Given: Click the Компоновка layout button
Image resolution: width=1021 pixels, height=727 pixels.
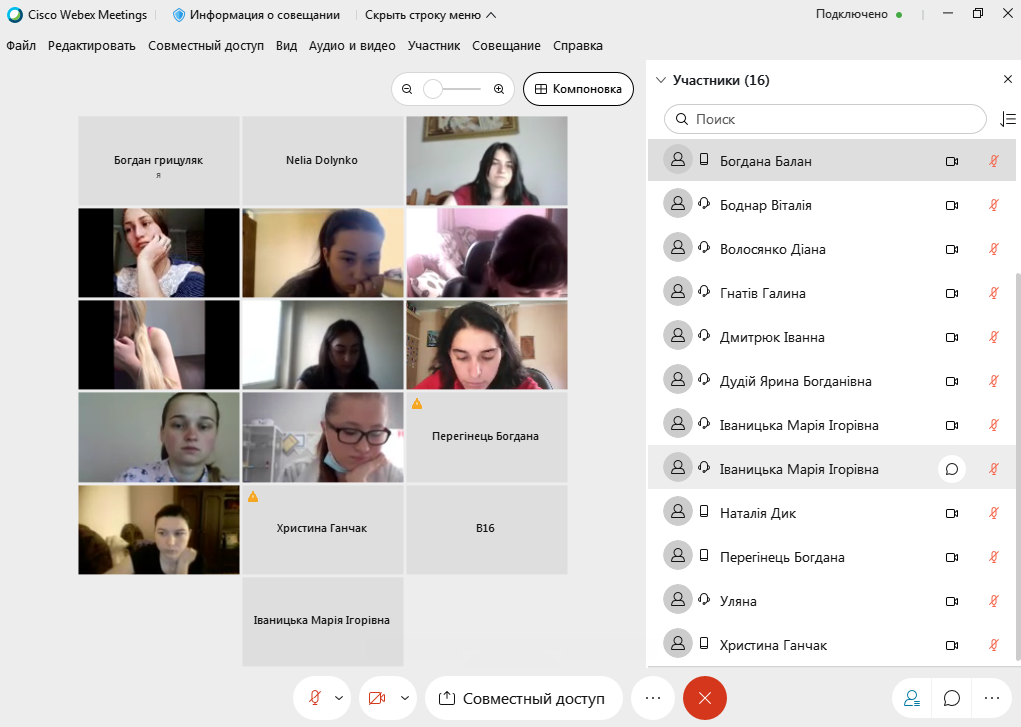Looking at the screenshot, I should [x=578, y=89].
